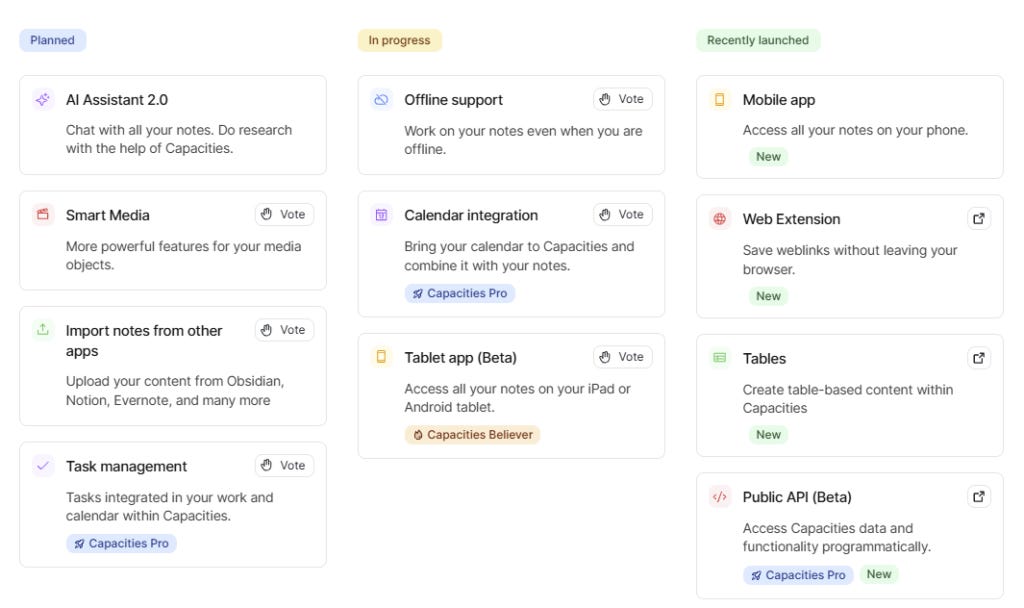Click the Web Extension title
The image size is (1024, 608).
click(792, 219)
